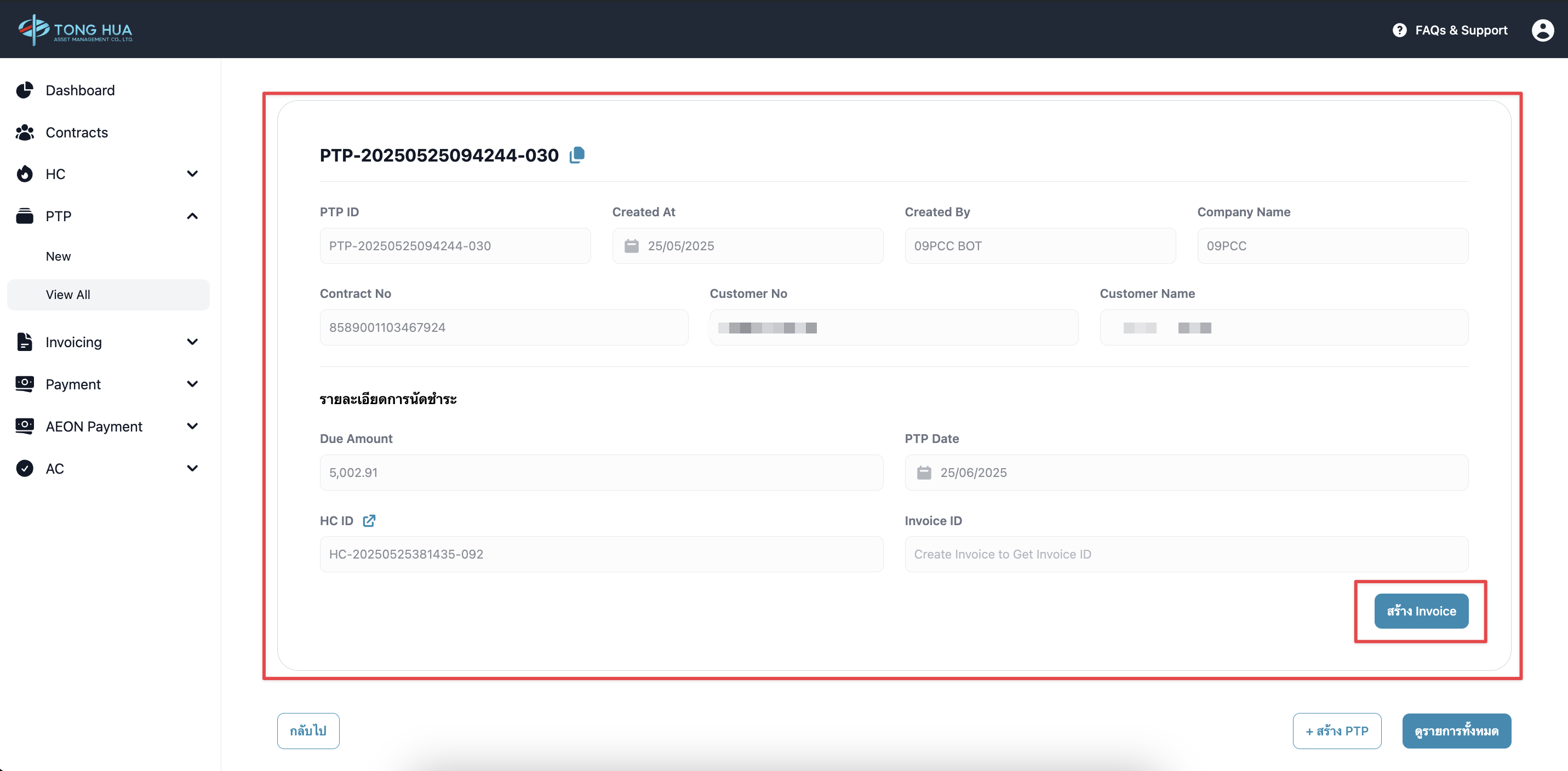1568x771 pixels.
Task: Click the Invoicing document icon
Action: coord(24,342)
